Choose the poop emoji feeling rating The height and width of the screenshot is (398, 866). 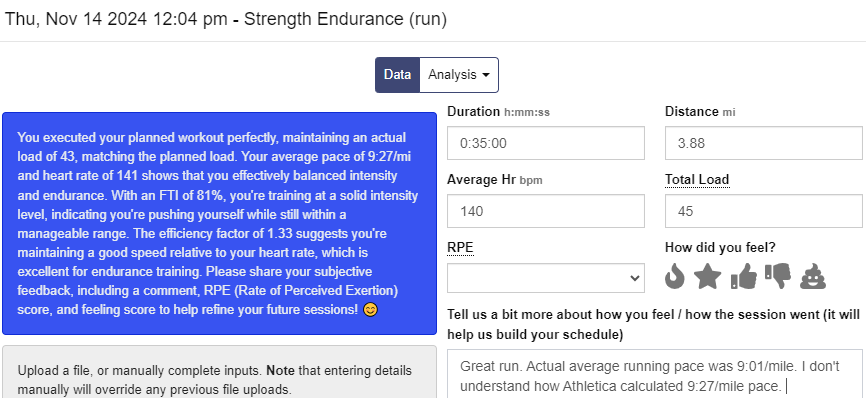click(813, 276)
